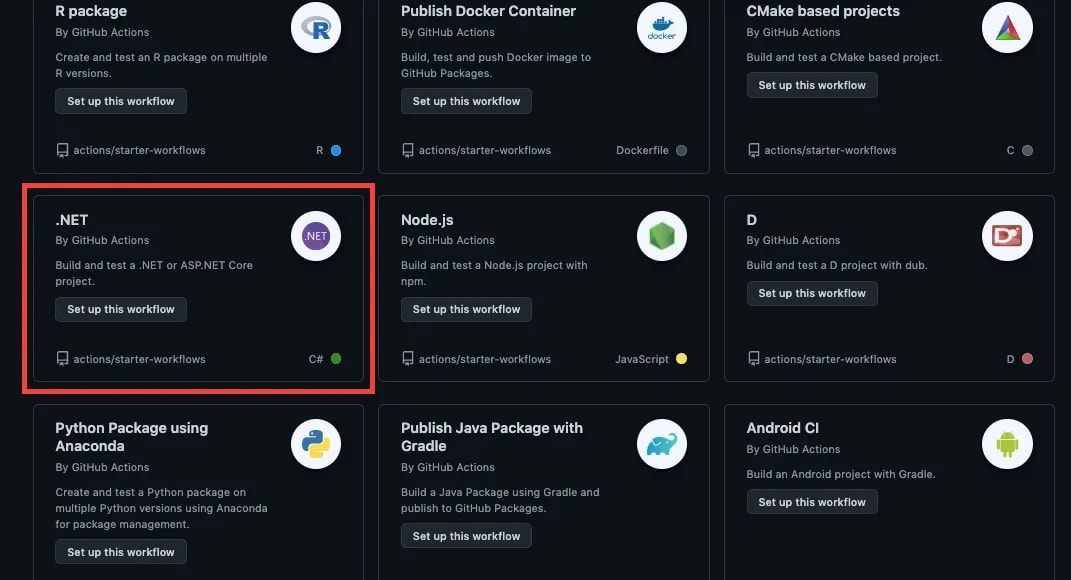Click the Android CI card title
The width and height of the screenshot is (1071, 580).
click(x=783, y=428)
